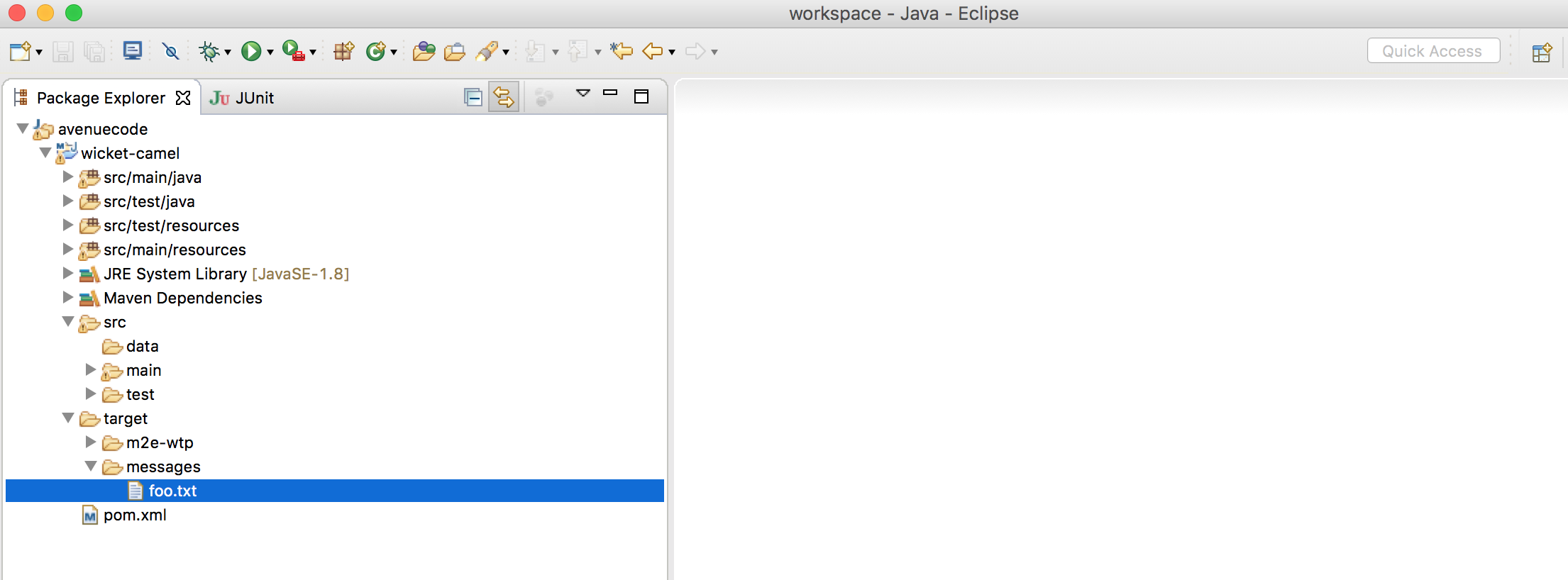
Task: Open the Back history dropdown arrow
Action: point(672,52)
